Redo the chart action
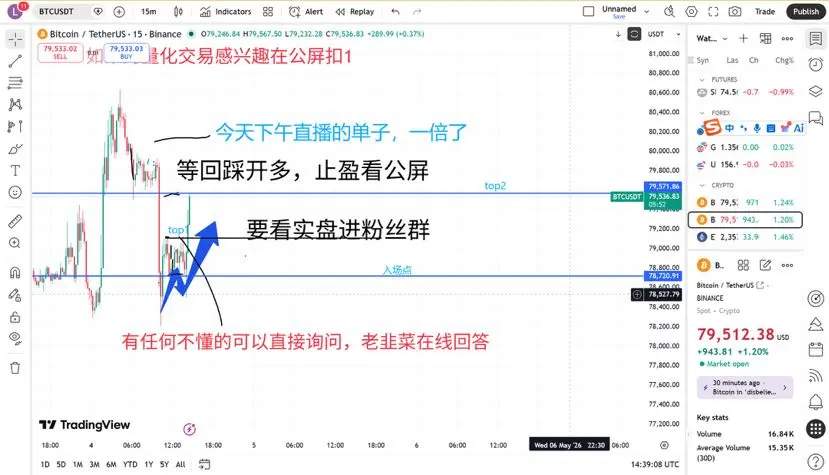 click(417, 12)
